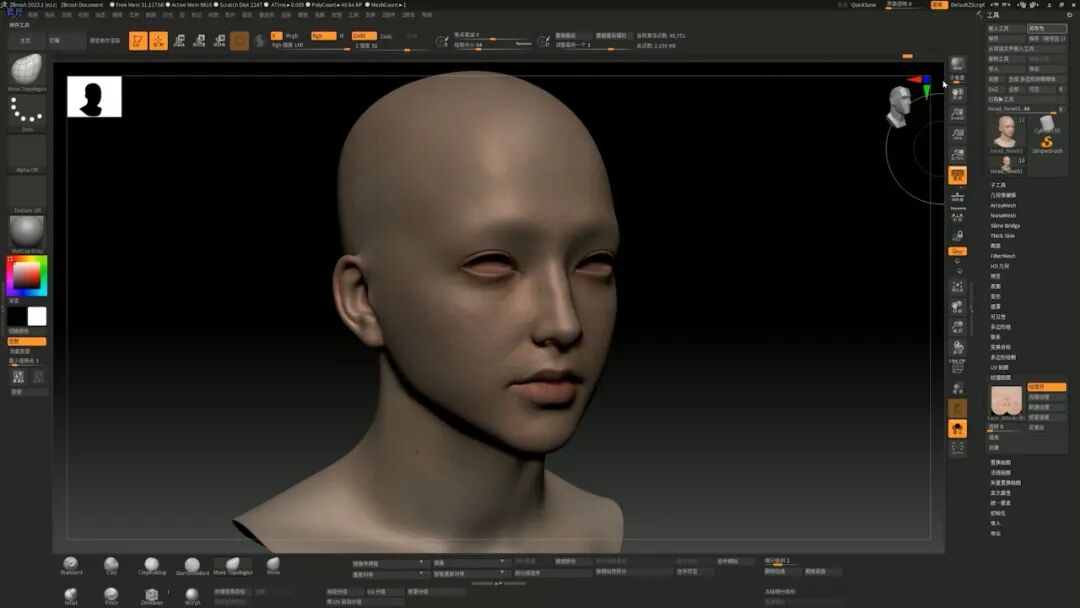Viewport: 1080px width, 608px height.
Task: Open the Alpha Off picker
Action: pyautogui.click(x=27, y=154)
